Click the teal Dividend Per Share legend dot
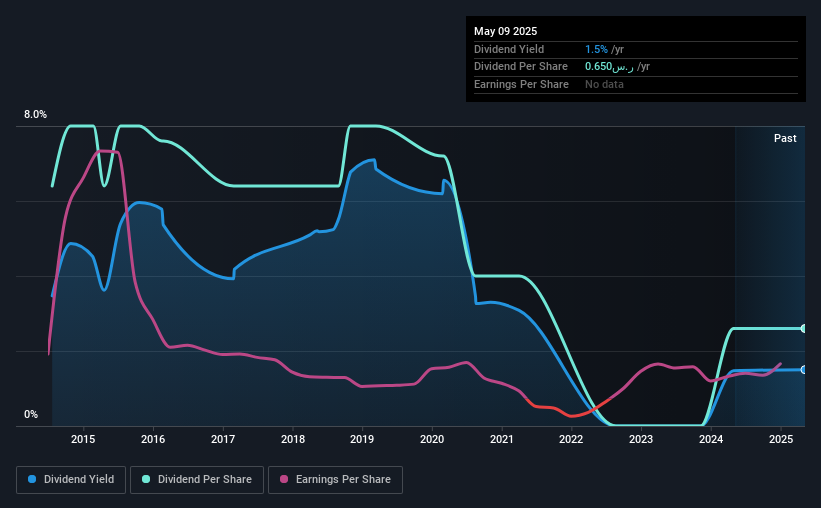The width and height of the screenshot is (821, 508). [x=146, y=479]
